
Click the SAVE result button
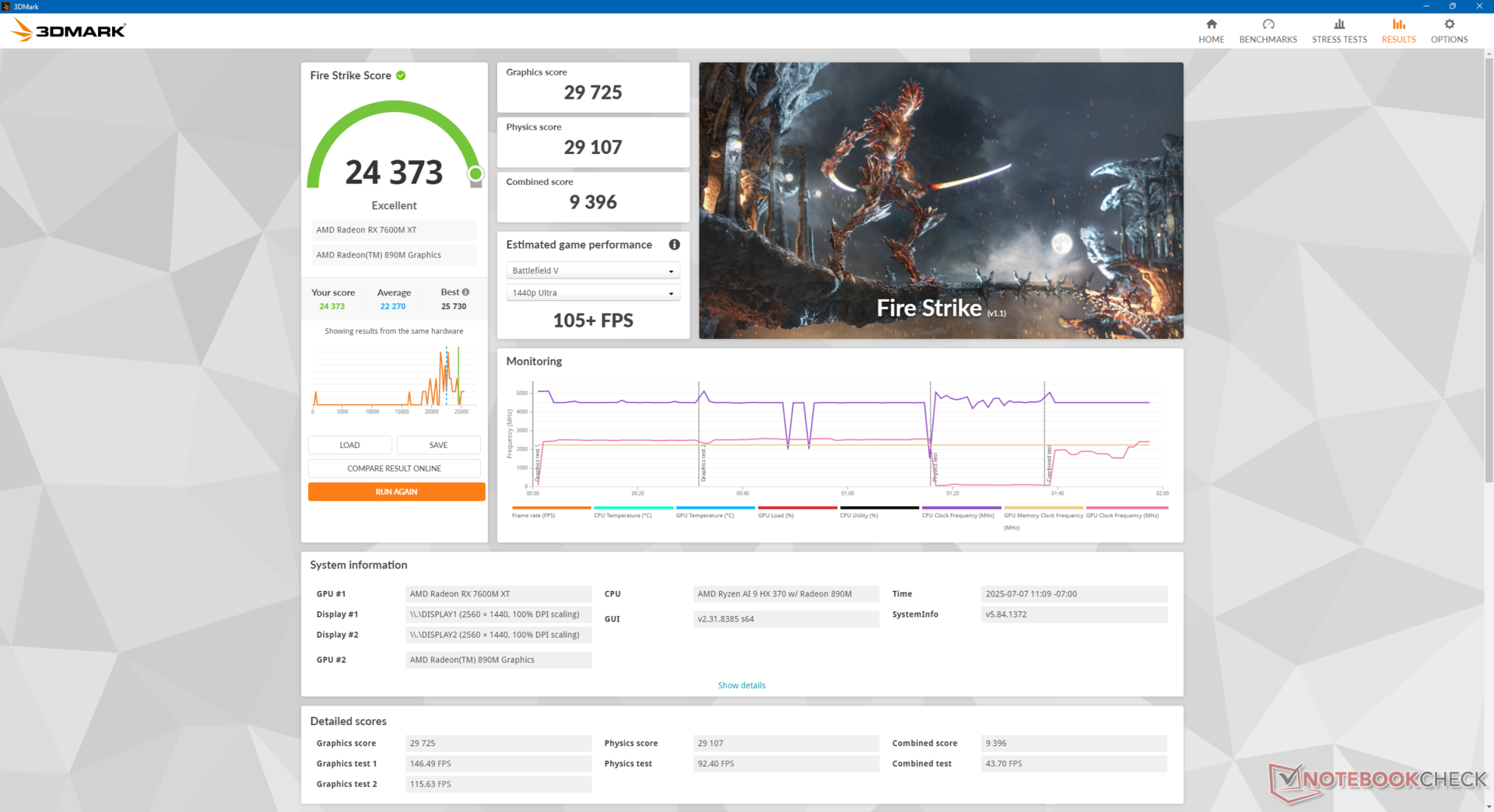pyautogui.click(x=438, y=445)
